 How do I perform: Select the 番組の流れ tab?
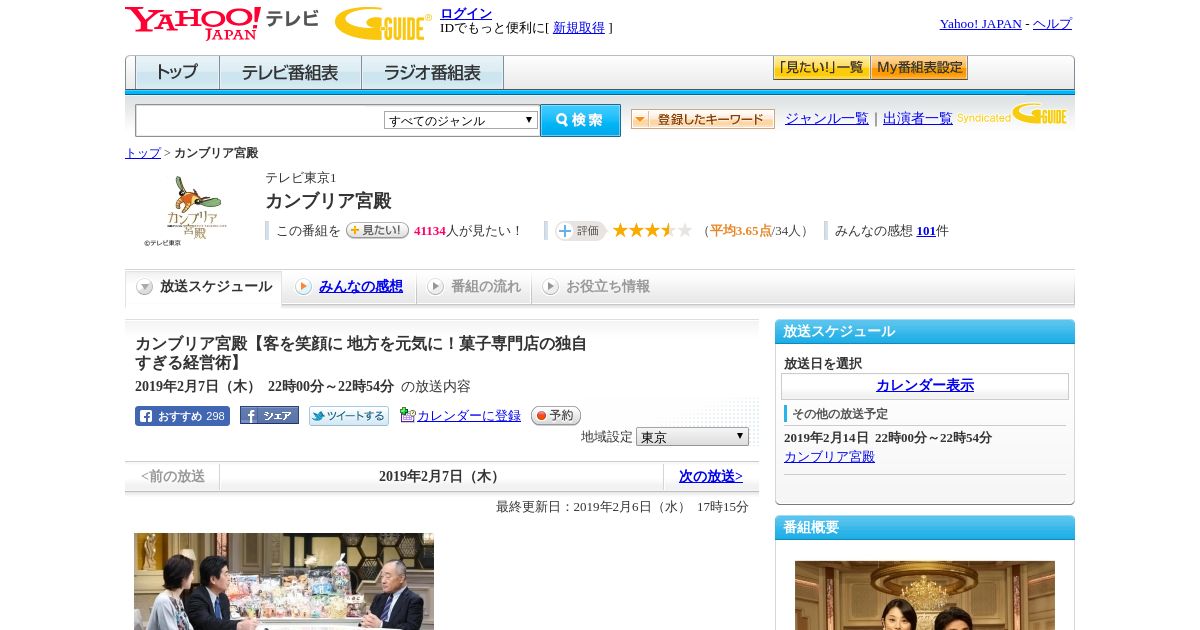[474, 287]
